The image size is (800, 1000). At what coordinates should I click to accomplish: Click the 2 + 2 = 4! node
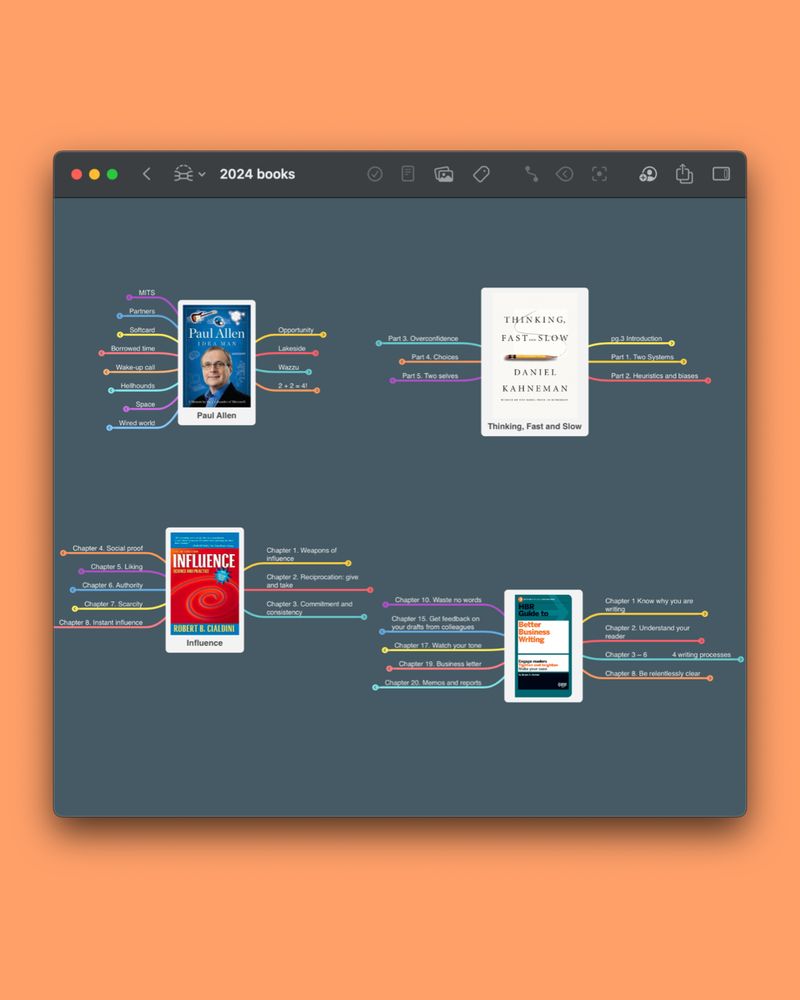coord(293,386)
